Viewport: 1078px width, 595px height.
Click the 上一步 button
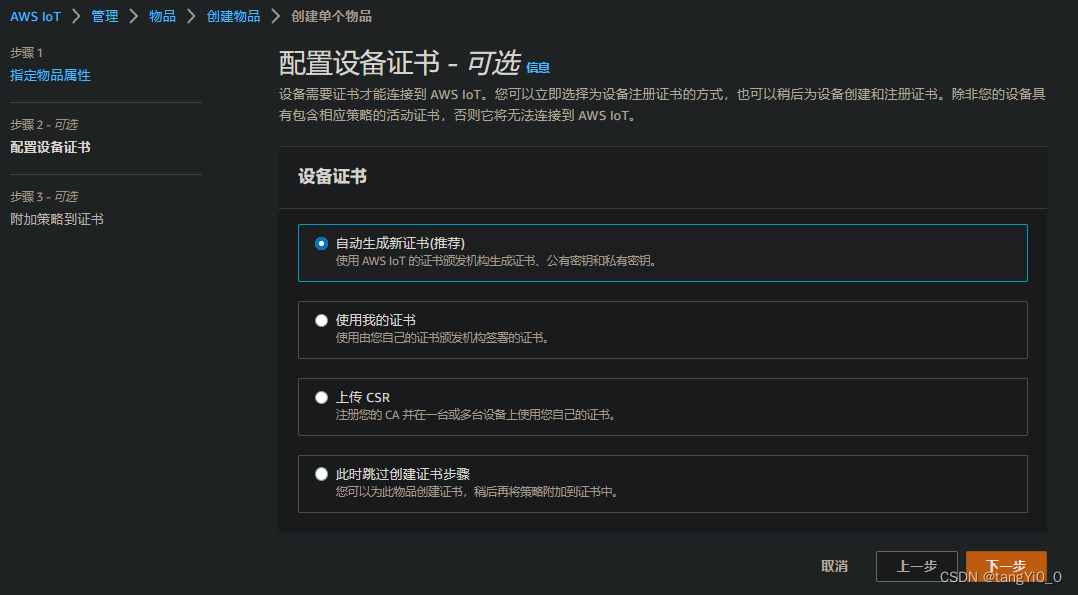click(916, 566)
